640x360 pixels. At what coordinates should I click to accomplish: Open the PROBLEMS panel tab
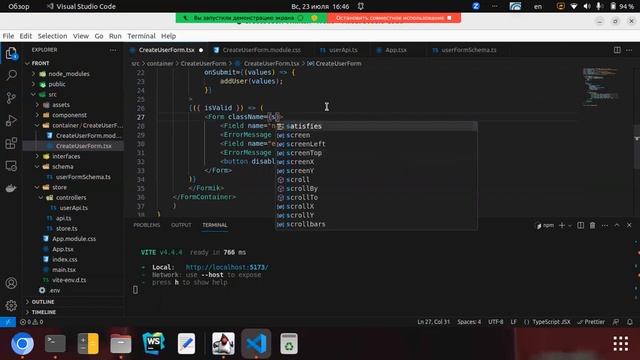point(147,225)
